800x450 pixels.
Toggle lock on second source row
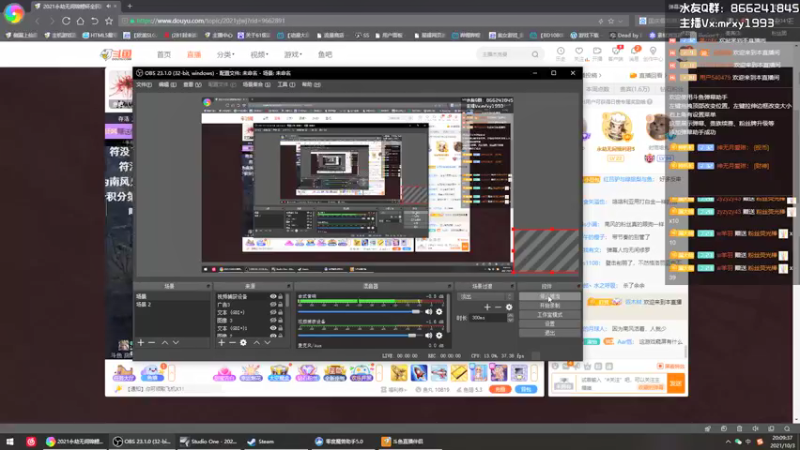click(x=280, y=305)
